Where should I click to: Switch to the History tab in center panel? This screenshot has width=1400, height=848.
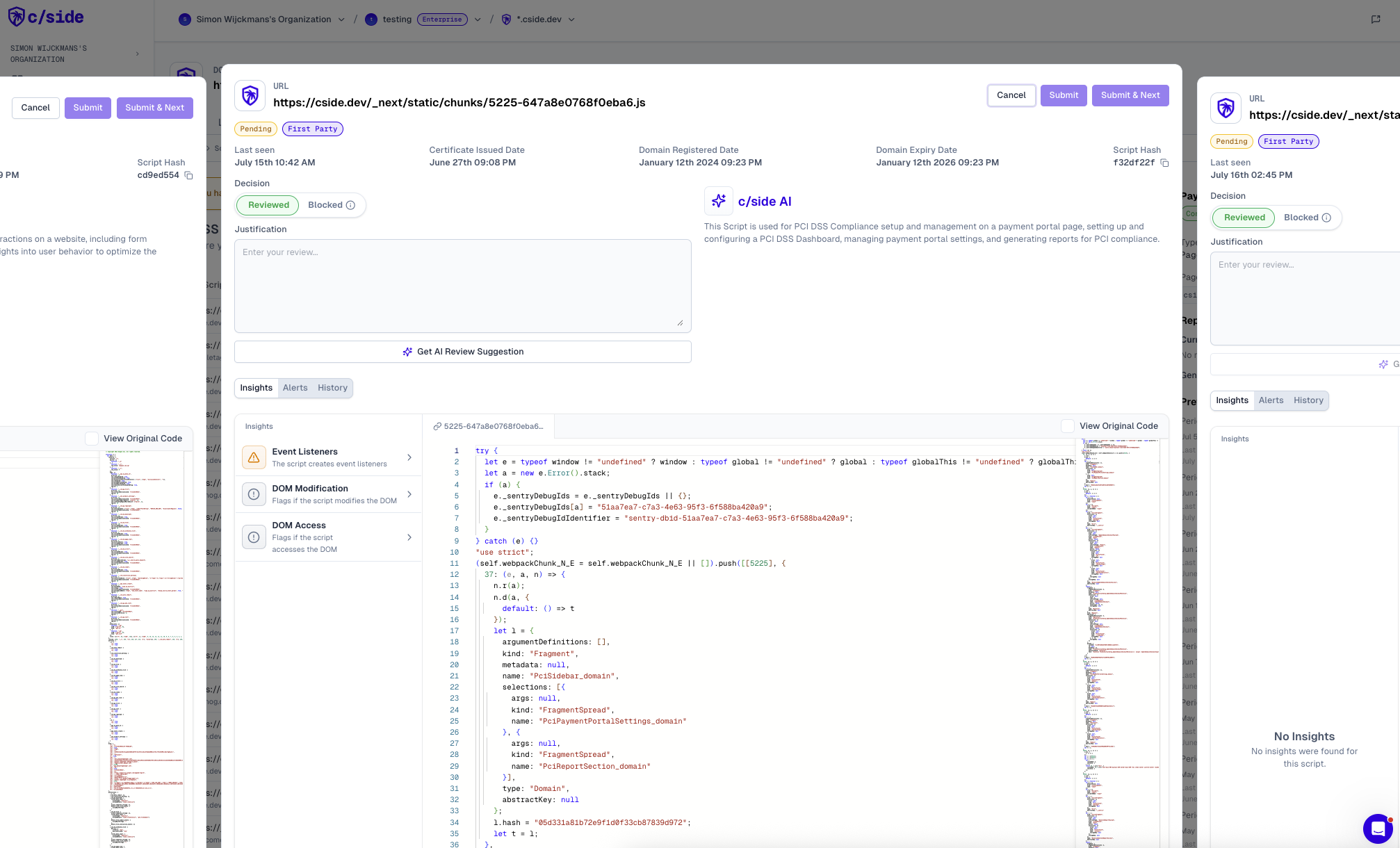coord(332,388)
